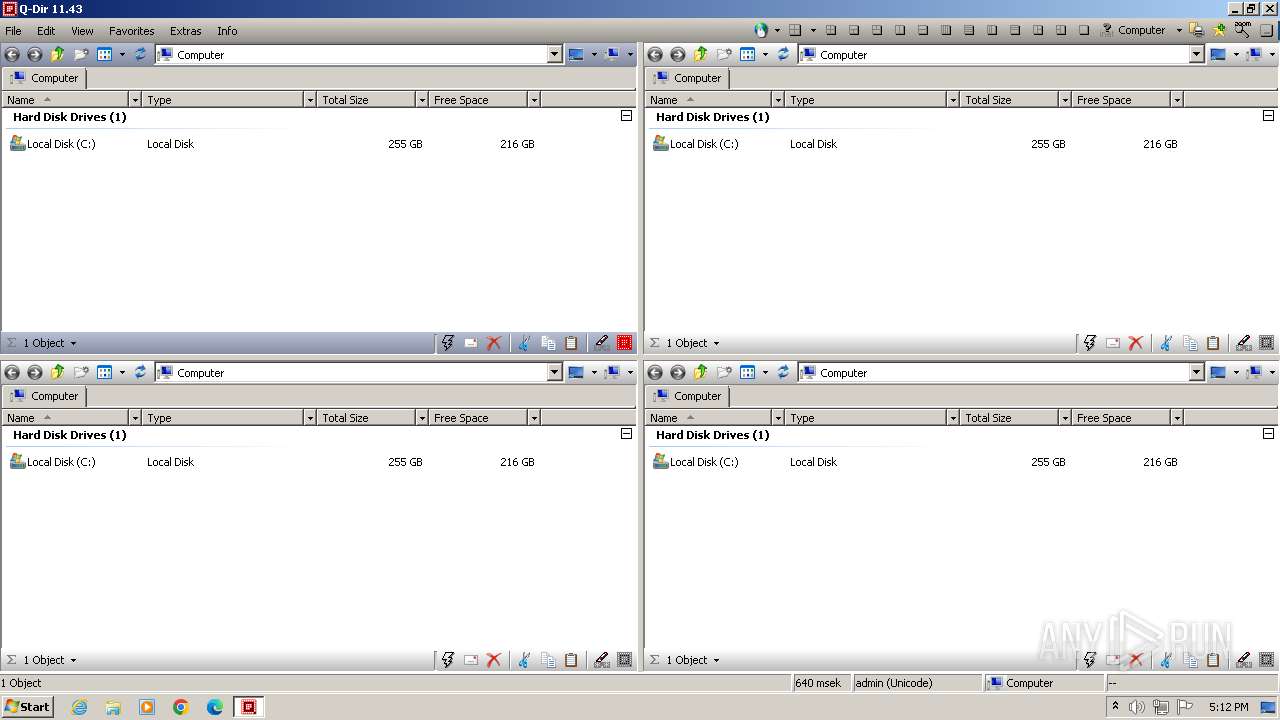Refresh the bottom-left pane view
Viewport: 1280px width, 720px height.
pyautogui.click(x=140, y=373)
